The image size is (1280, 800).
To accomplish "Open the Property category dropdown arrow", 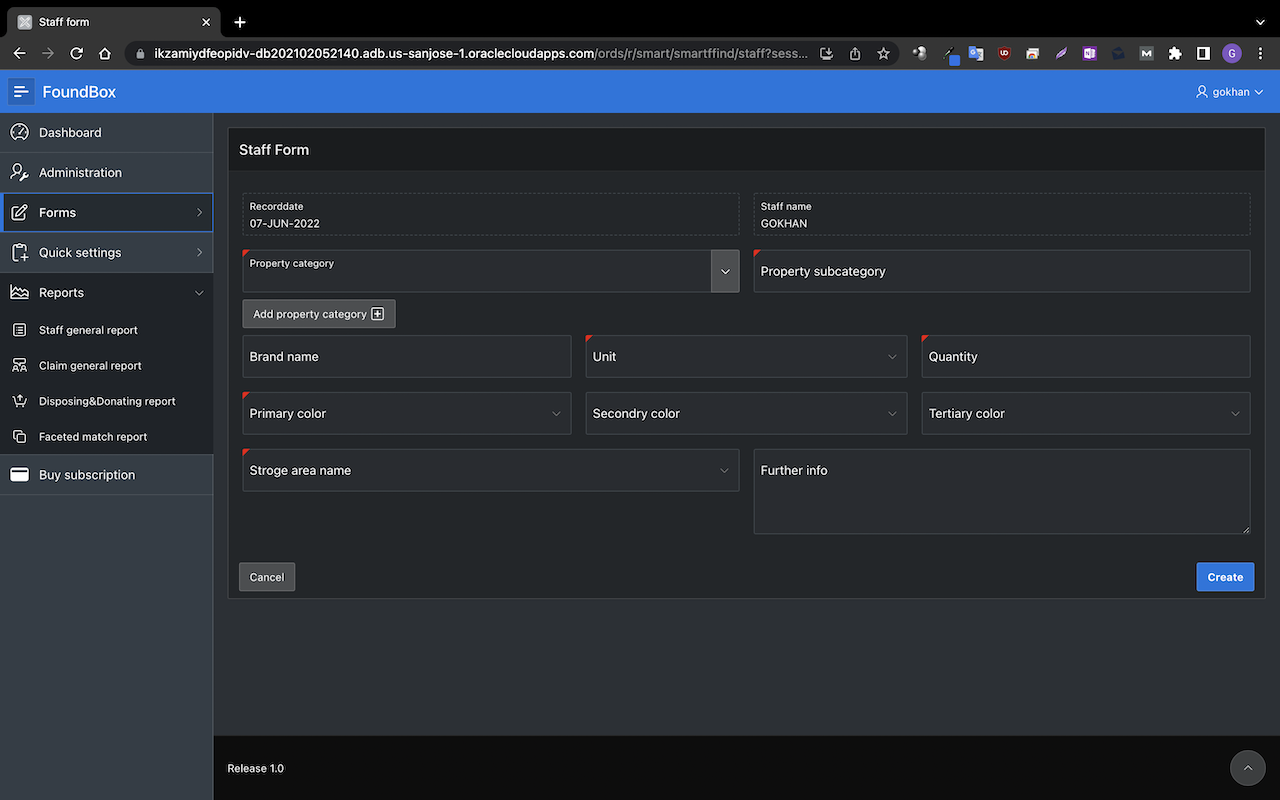I will (x=725, y=271).
